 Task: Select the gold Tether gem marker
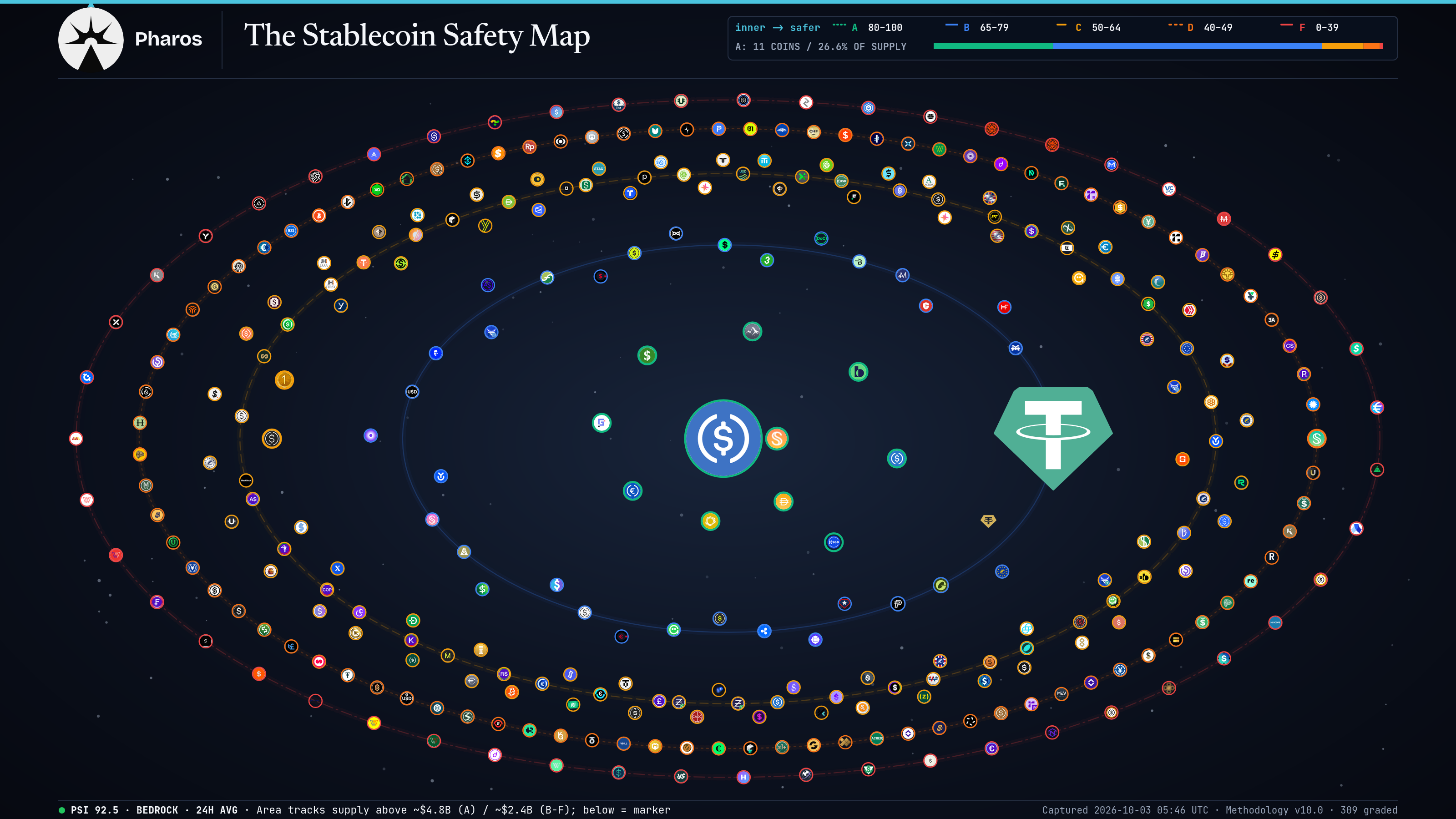pyautogui.click(x=988, y=521)
